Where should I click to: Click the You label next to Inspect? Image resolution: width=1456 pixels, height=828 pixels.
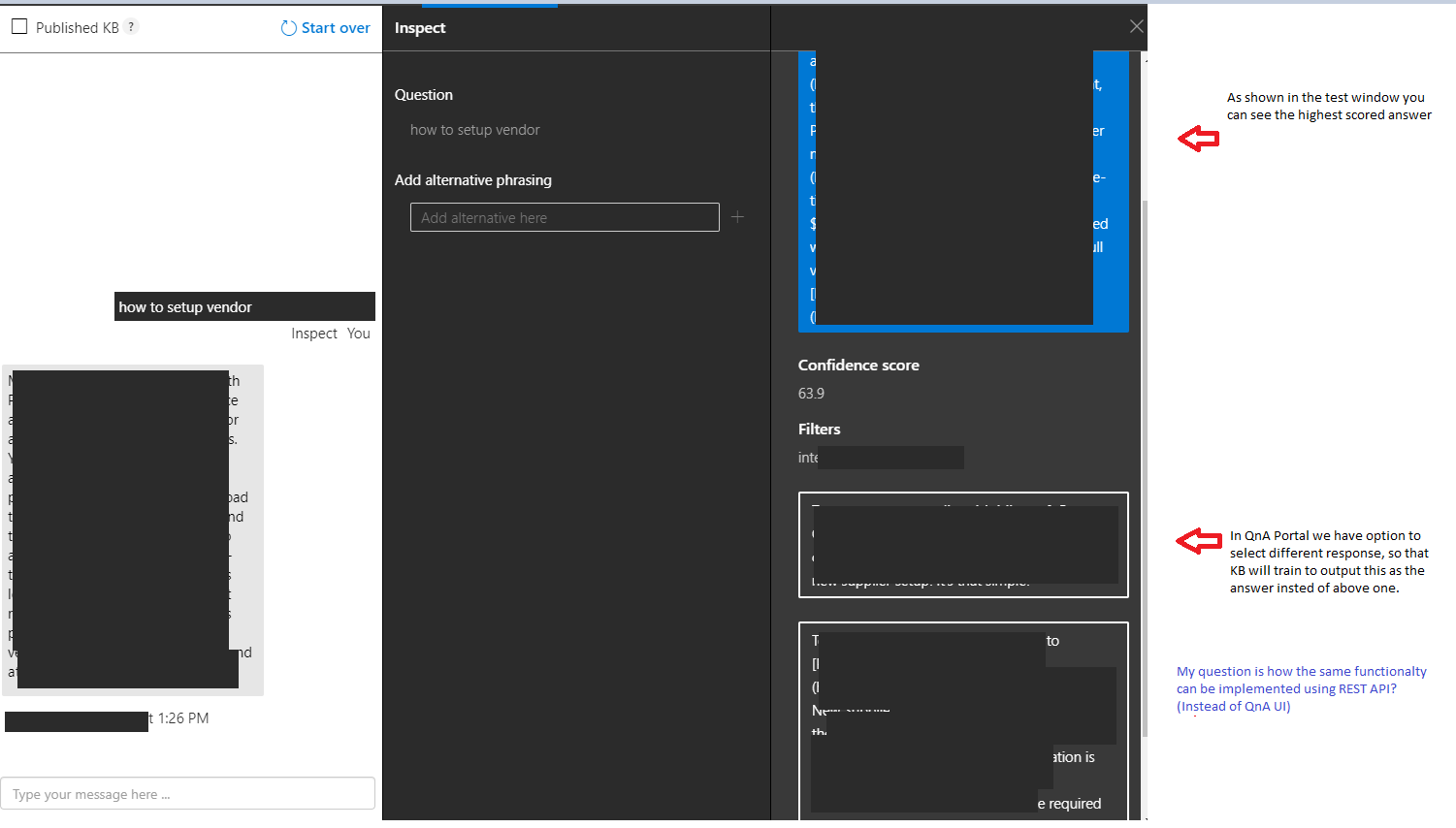click(x=358, y=333)
